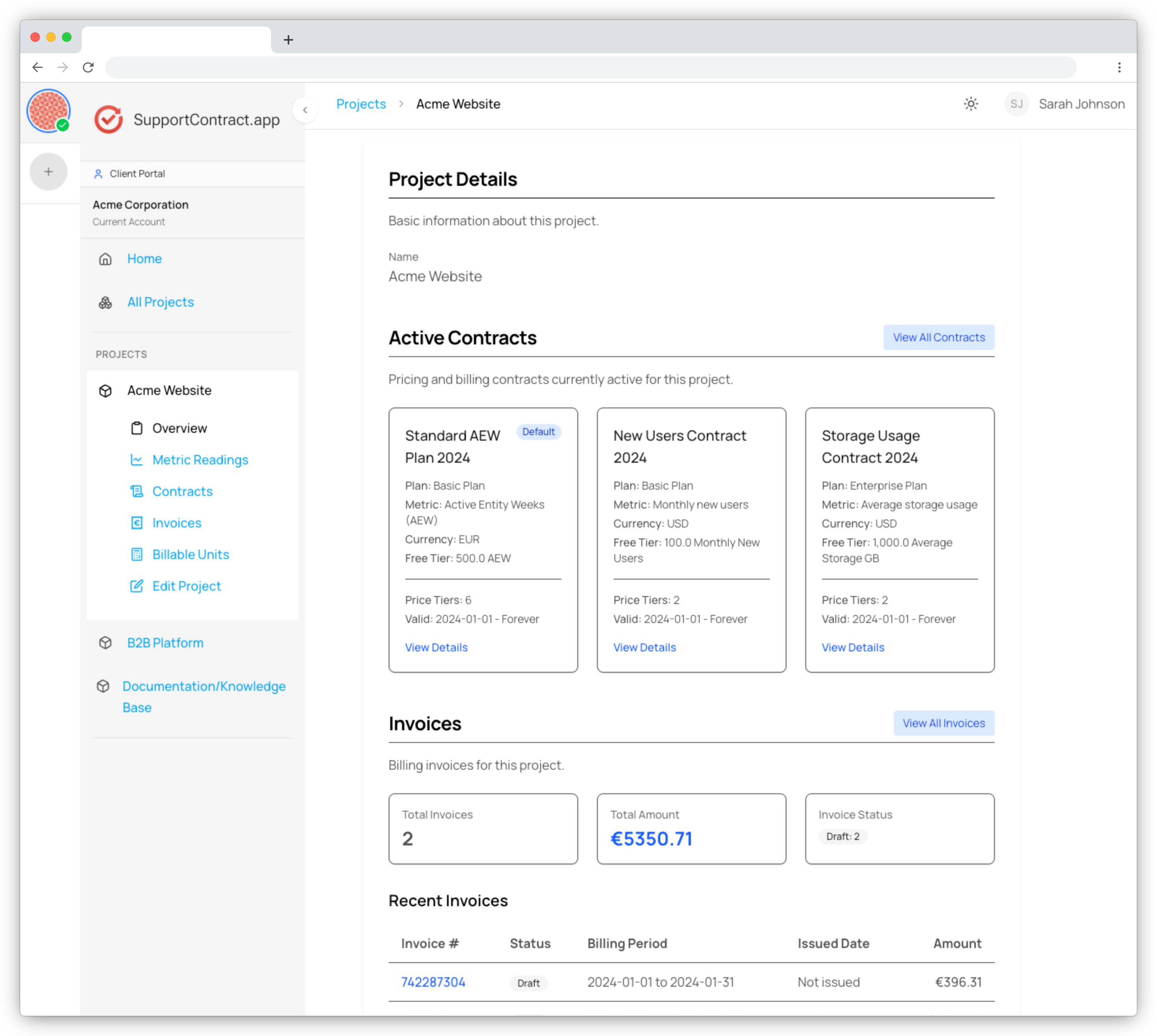1157x1036 pixels.
Task: Open a new browser tab
Action: coord(289,40)
